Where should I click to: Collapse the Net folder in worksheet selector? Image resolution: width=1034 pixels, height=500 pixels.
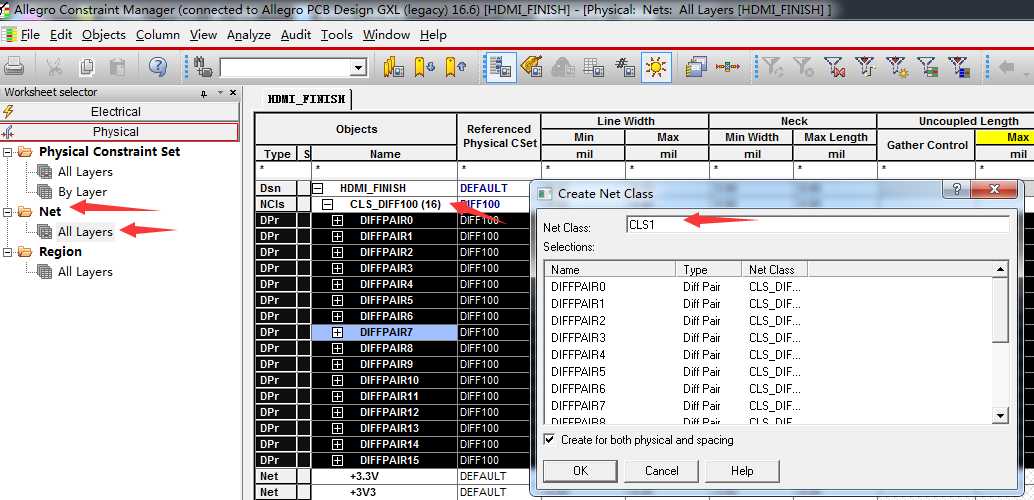tap(8, 212)
